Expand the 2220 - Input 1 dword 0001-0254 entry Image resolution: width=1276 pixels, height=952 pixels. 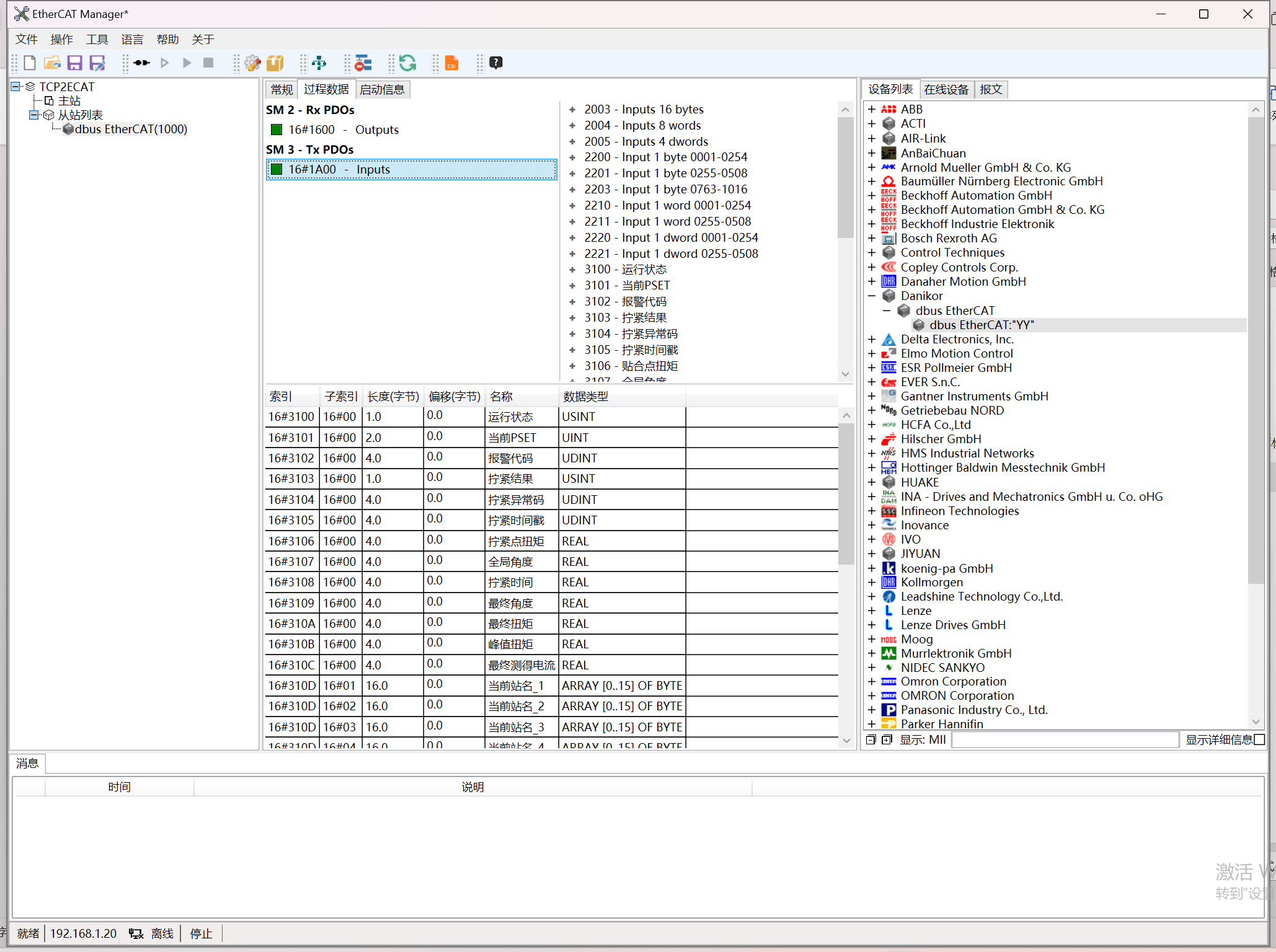click(x=572, y=237)
